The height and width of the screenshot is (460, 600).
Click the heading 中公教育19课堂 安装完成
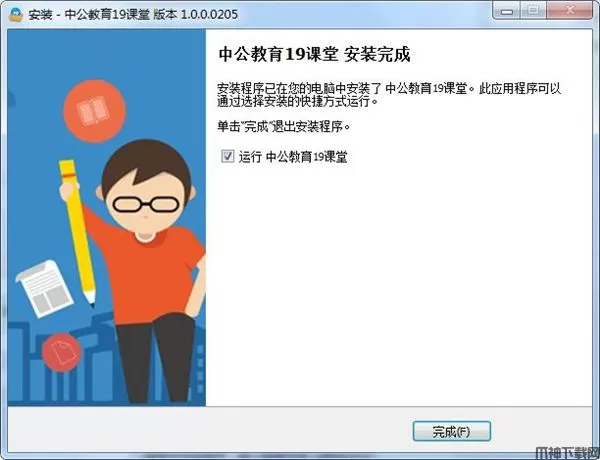(315, 54)
